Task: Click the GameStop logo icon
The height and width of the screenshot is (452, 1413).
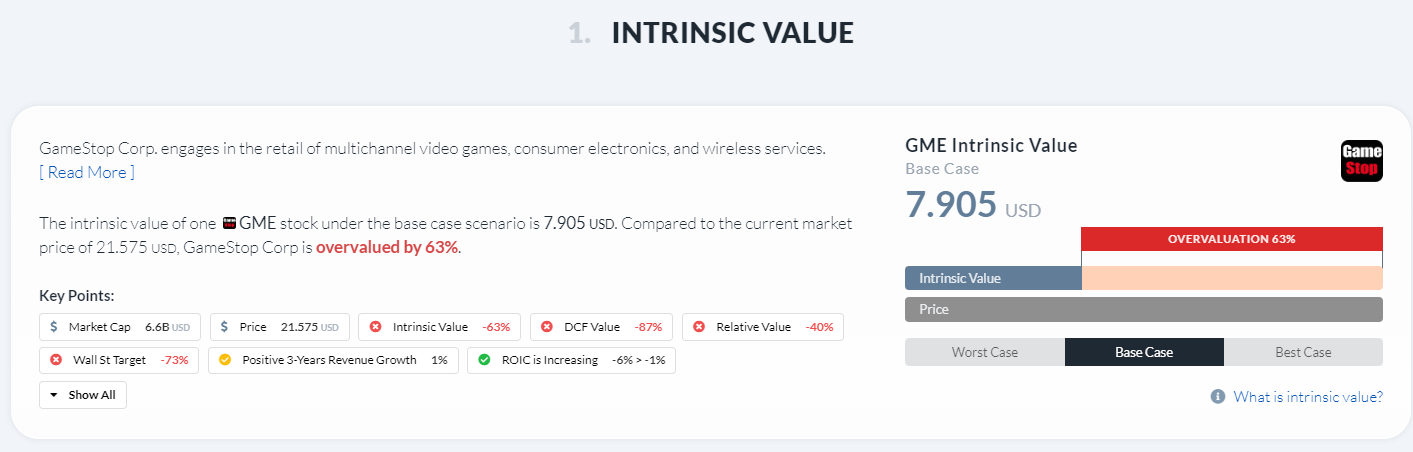Action: (x=1361, y=161)
